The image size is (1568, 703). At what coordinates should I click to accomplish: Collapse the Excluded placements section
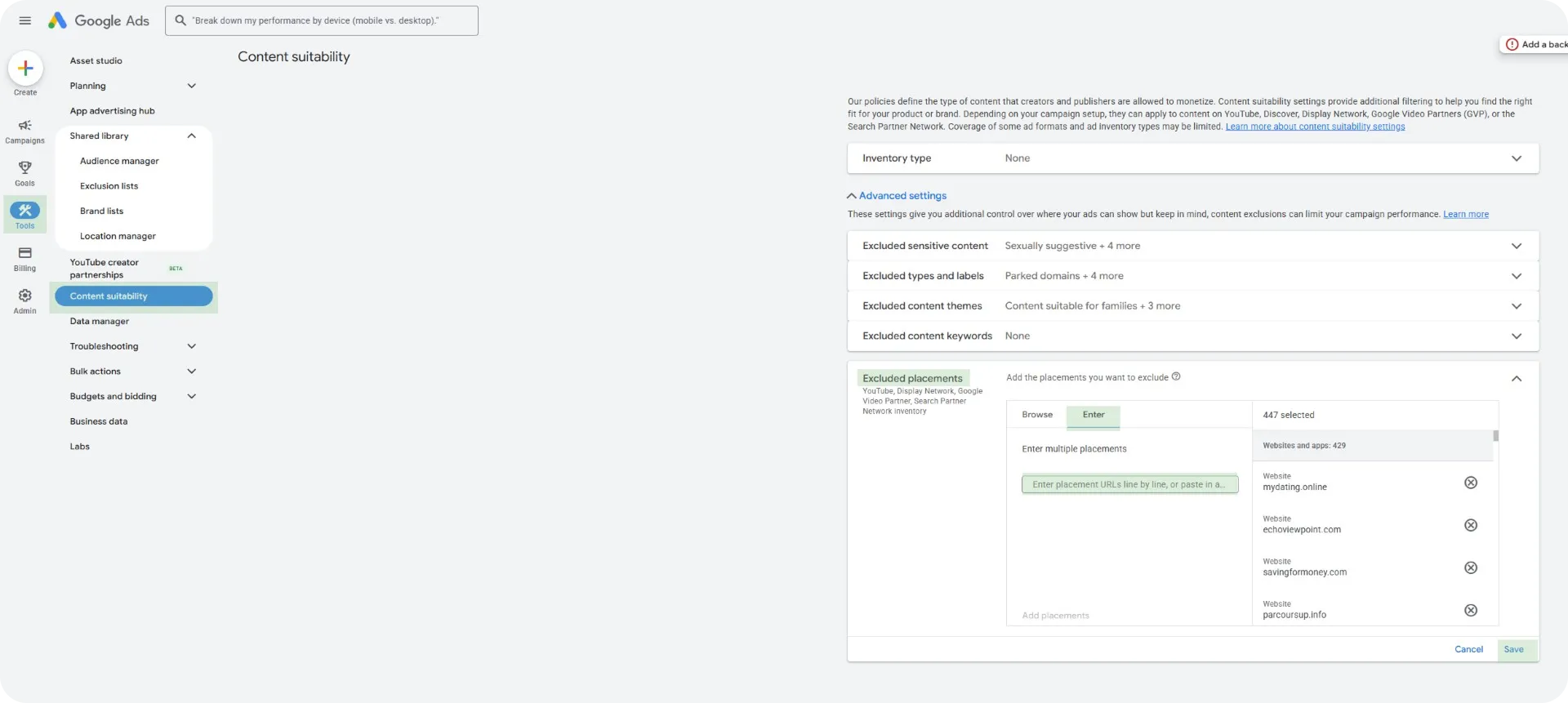pos(1517,378)
